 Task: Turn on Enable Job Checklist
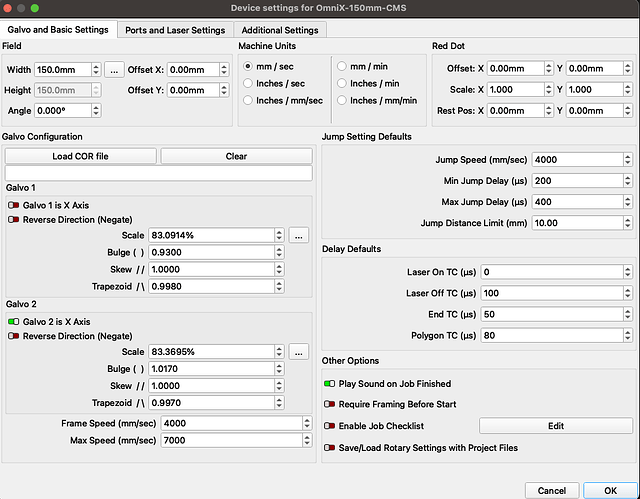(x=329, y=426)
